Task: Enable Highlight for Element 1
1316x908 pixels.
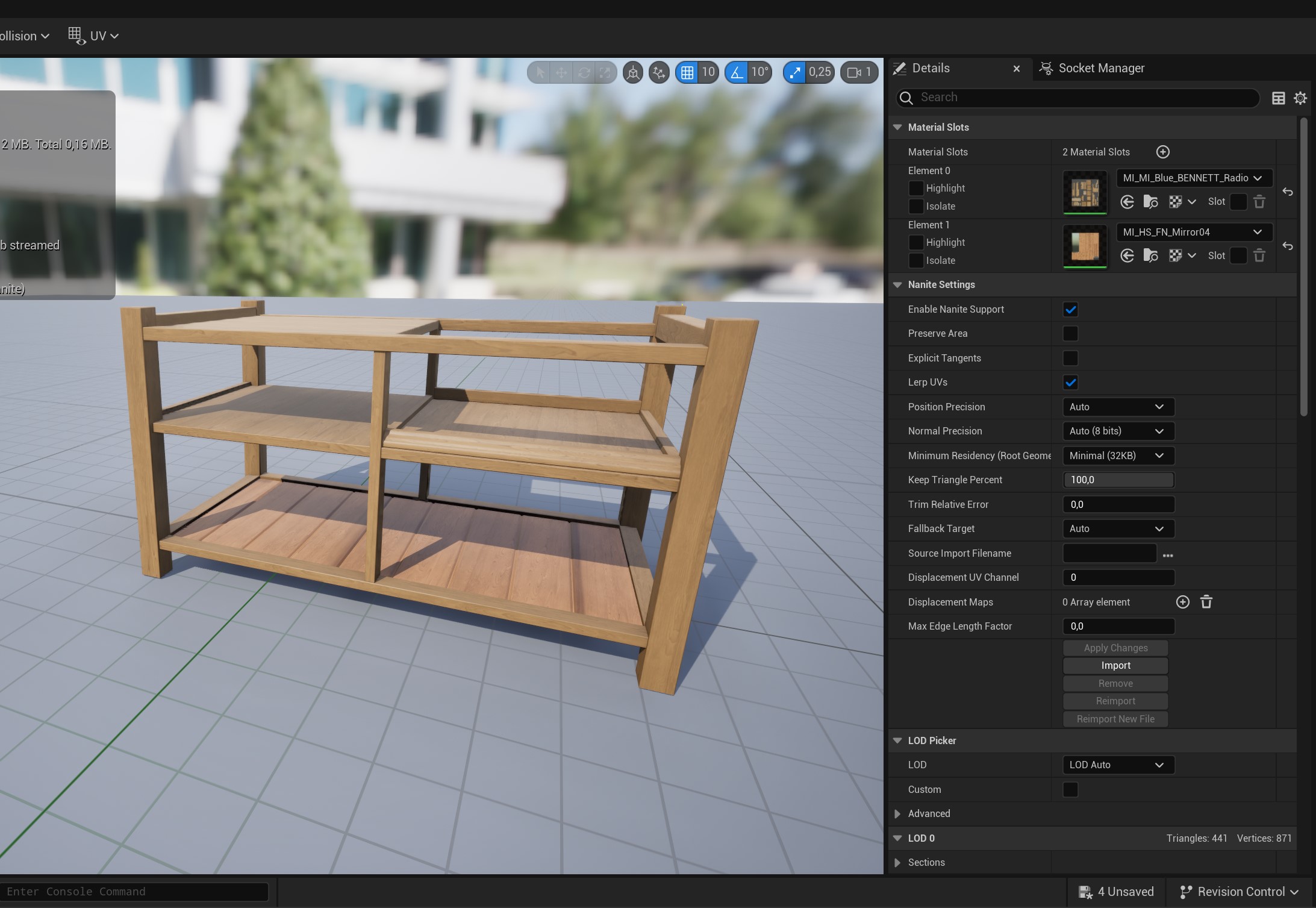Action: coord(915,242)
